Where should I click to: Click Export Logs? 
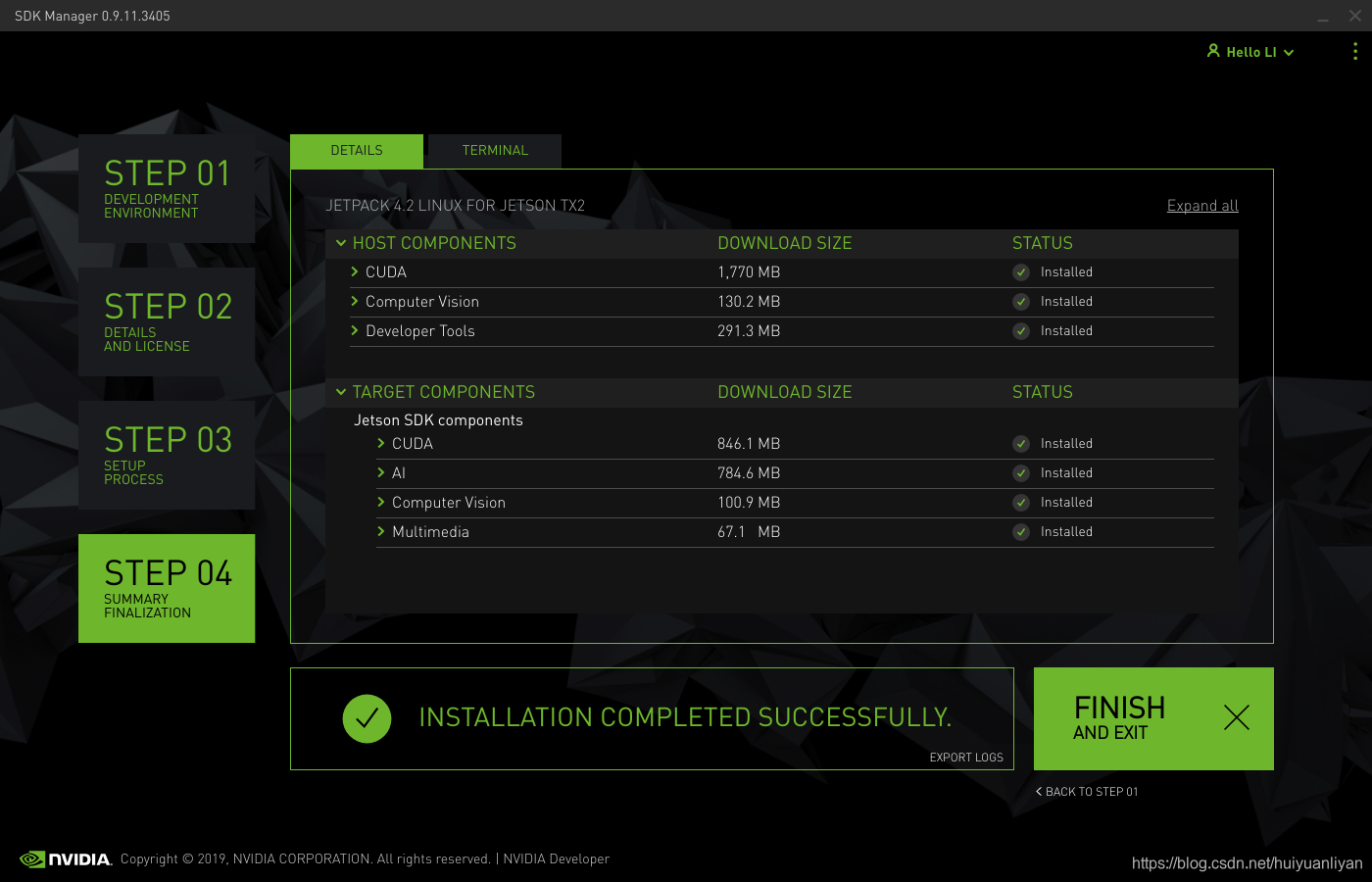966,758
